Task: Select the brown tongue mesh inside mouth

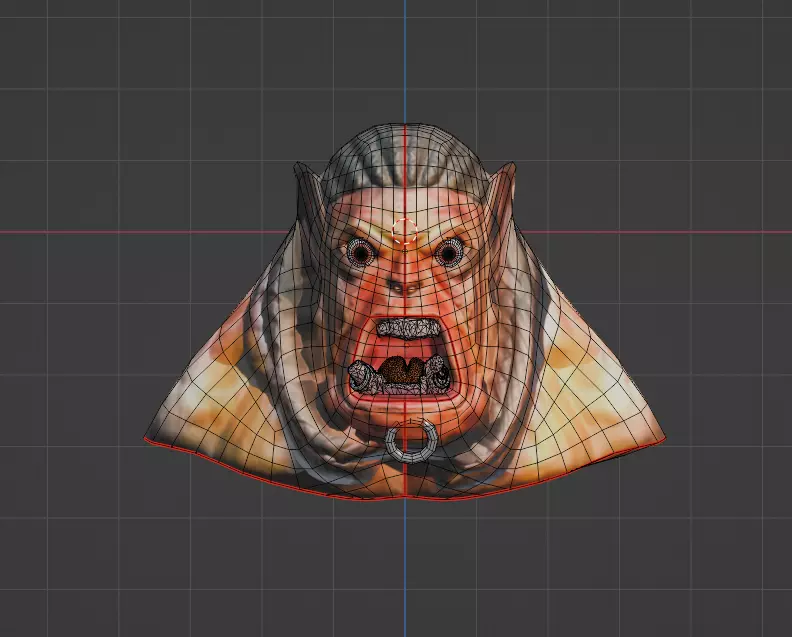Action: point(400,370)
